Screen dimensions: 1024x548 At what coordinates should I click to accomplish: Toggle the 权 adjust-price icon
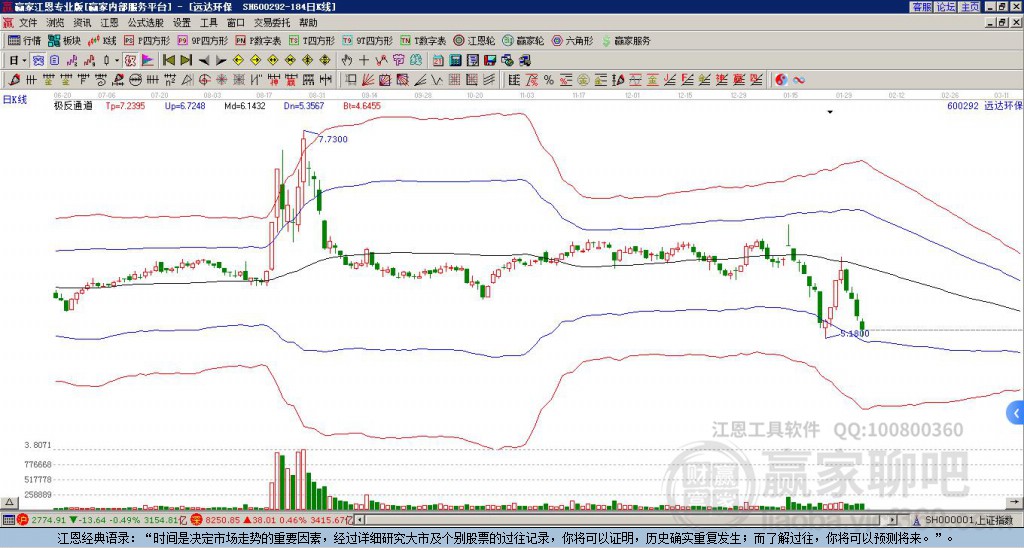130,61
